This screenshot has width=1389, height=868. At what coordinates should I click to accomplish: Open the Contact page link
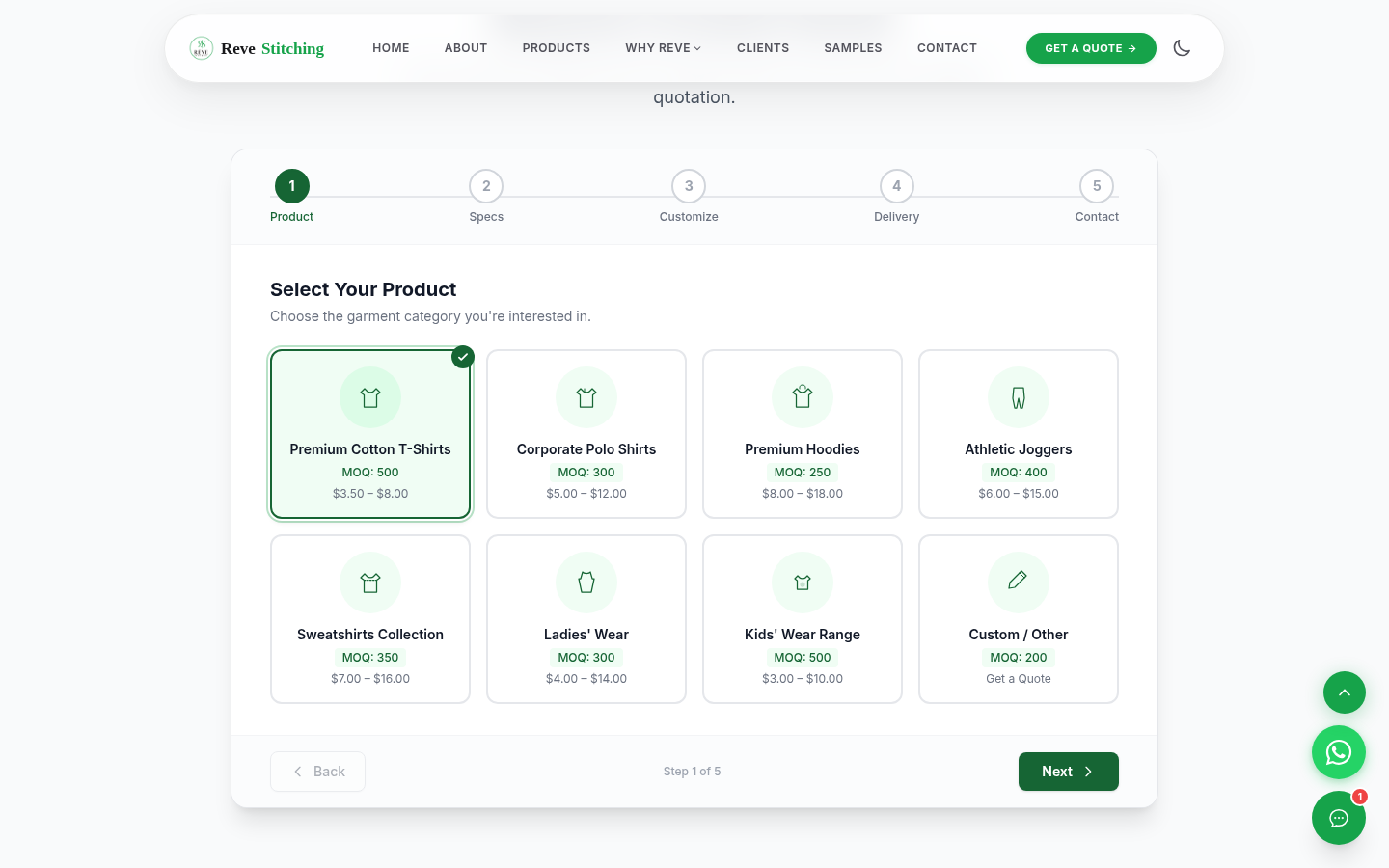click(x=947, y=48)
